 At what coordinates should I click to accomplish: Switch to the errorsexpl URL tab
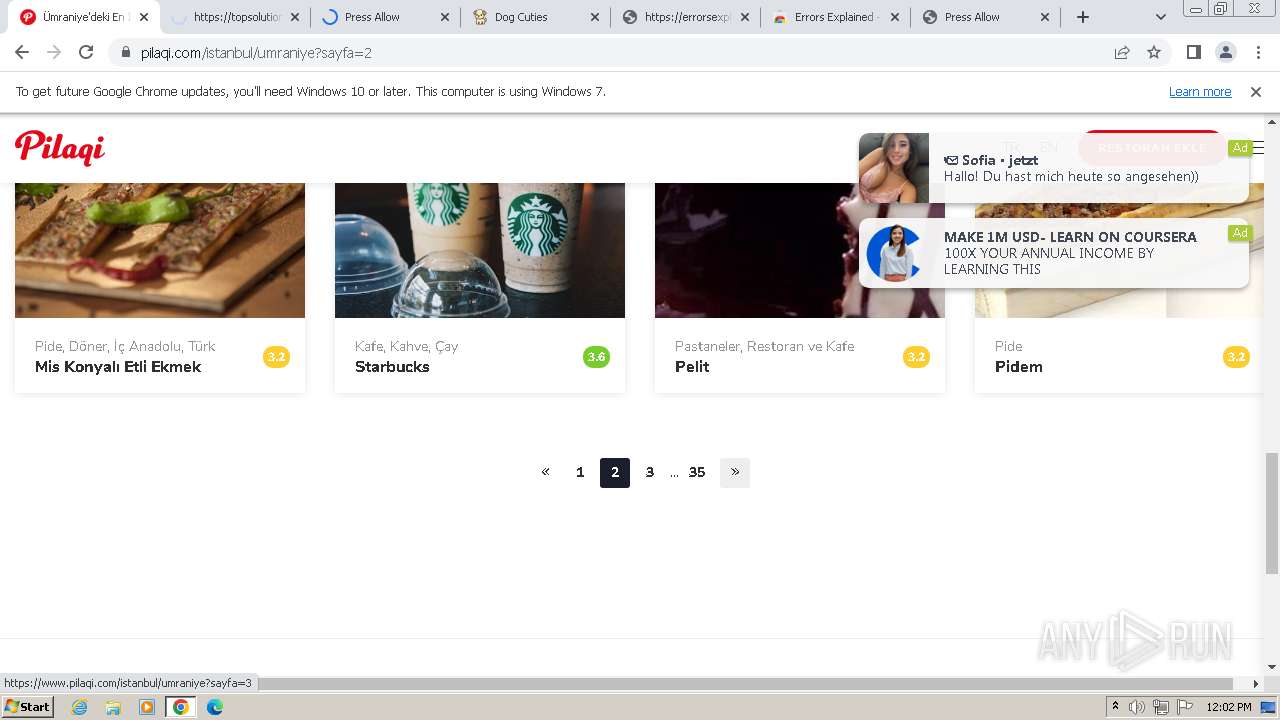click(x=685, y=17)
